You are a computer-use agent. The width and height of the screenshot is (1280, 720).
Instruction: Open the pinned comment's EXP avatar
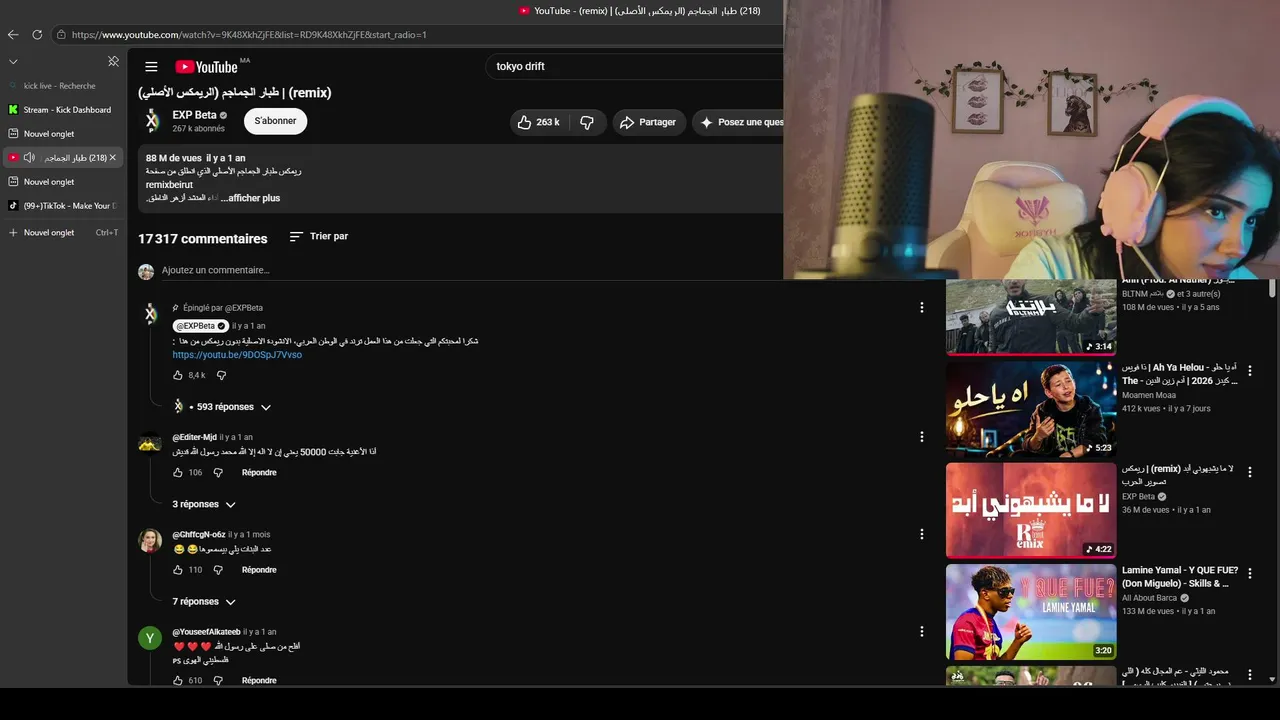click(150, 314)
